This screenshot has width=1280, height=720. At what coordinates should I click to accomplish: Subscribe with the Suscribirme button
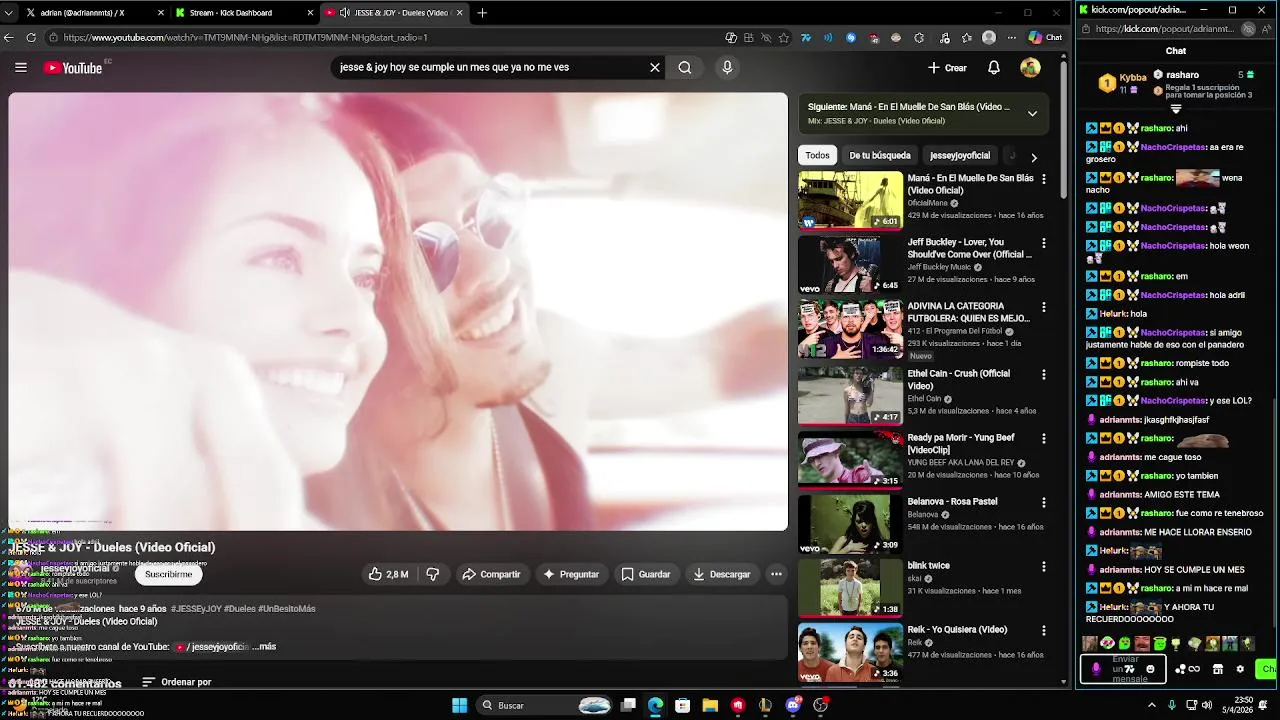(168, 574)
